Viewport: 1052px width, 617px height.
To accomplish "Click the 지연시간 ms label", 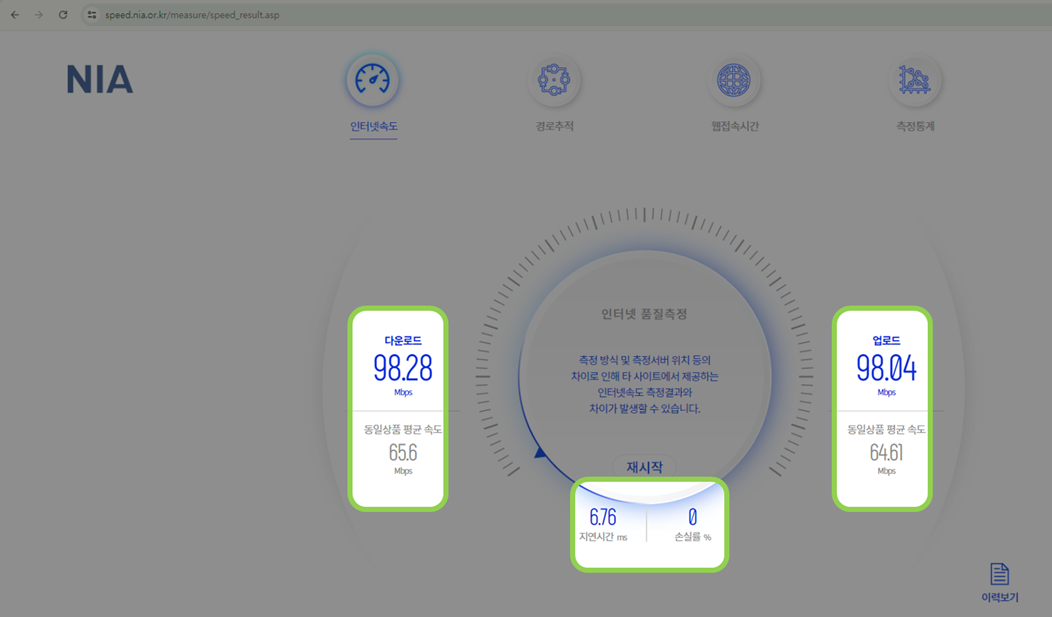I will pos(602,537).
